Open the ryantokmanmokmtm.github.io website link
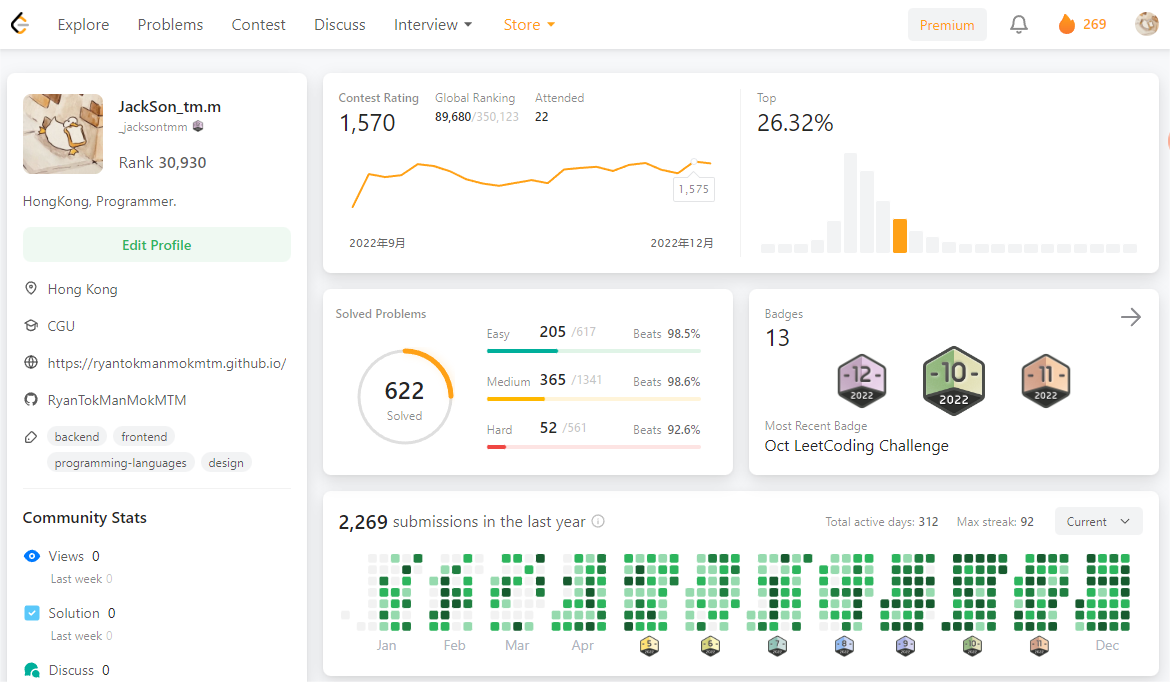 [x=167, y=363]
